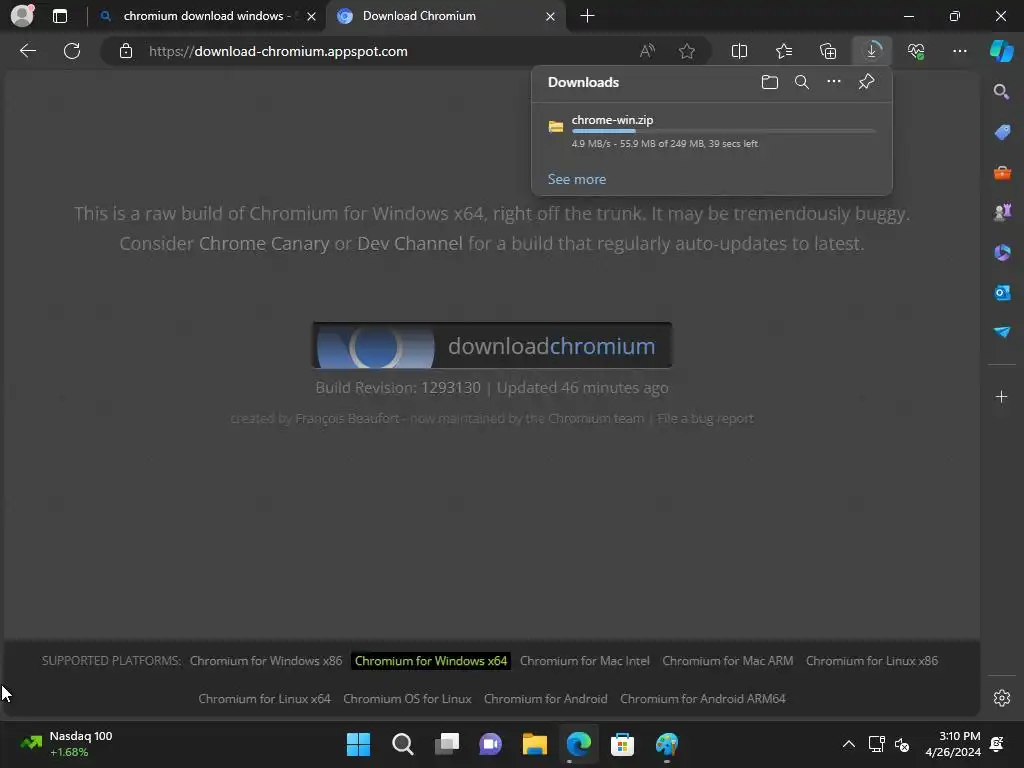Go back to the previous page
The height and width of the screenshot is (768, 1024).
point(28,51)
